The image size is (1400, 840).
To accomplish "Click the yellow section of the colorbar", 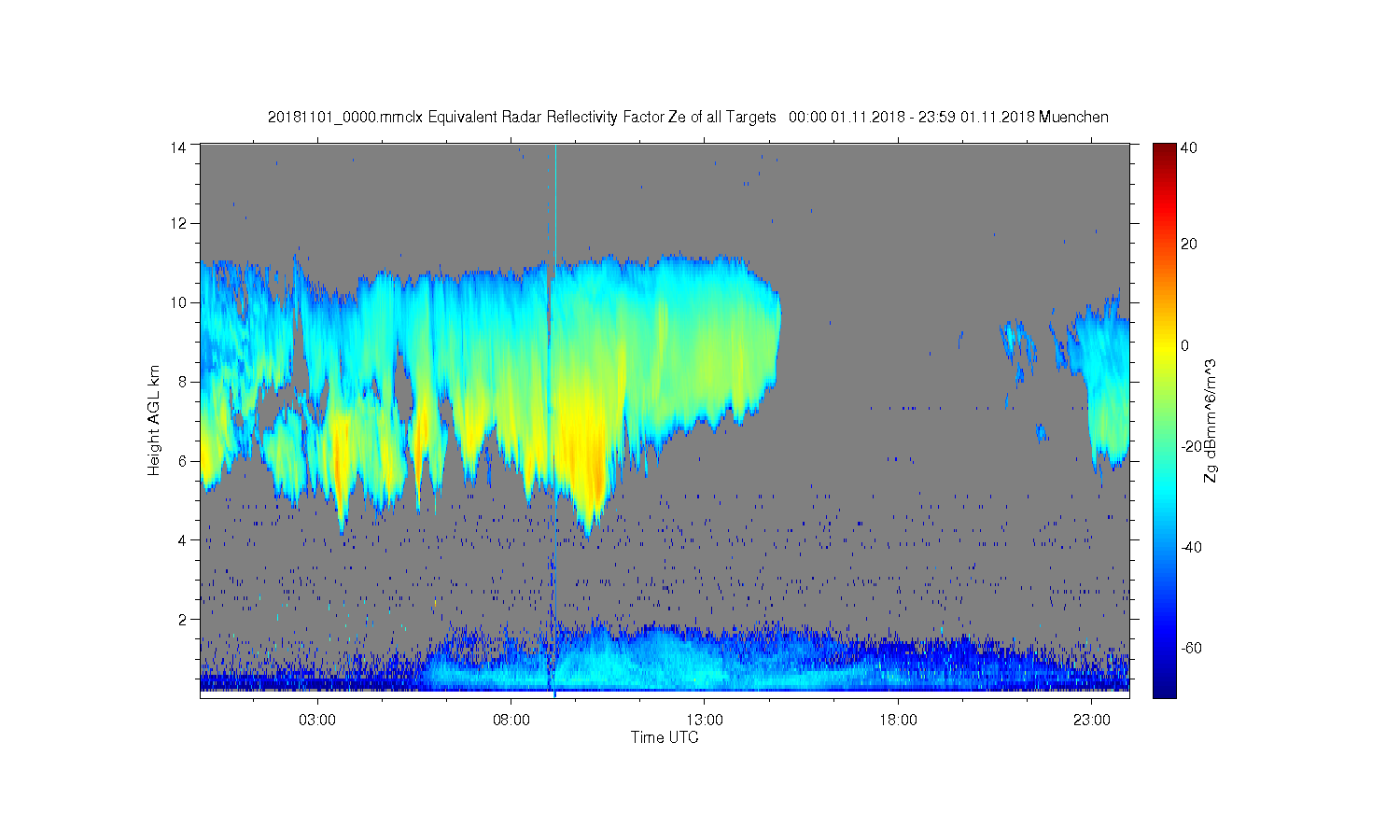I will 1164,347.
